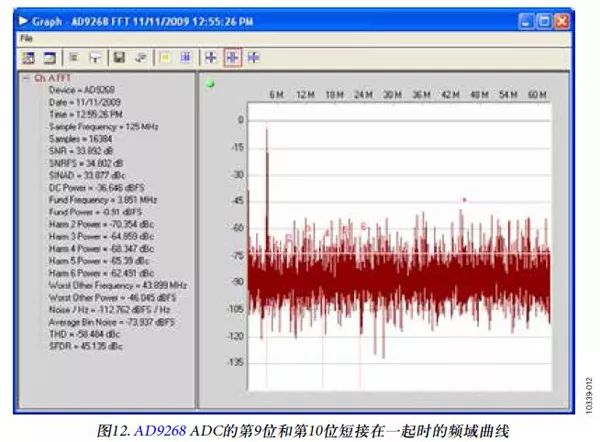Click the first blue crosshair zoom icon
Viewport: 600px width, 442px height.
tap(210, 57)
